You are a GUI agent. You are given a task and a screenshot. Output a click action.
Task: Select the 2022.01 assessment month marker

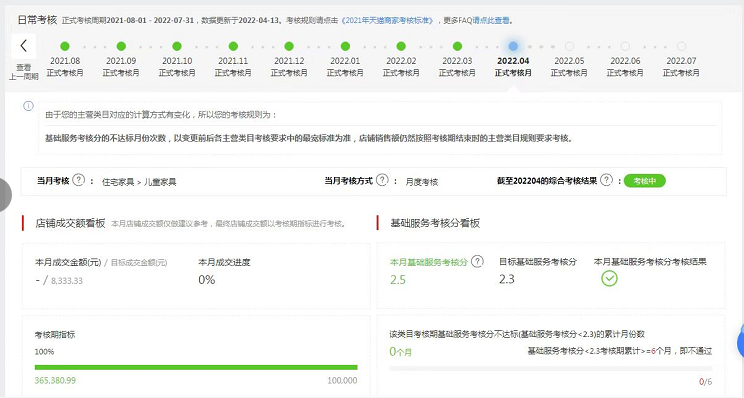tap(345, 46)
